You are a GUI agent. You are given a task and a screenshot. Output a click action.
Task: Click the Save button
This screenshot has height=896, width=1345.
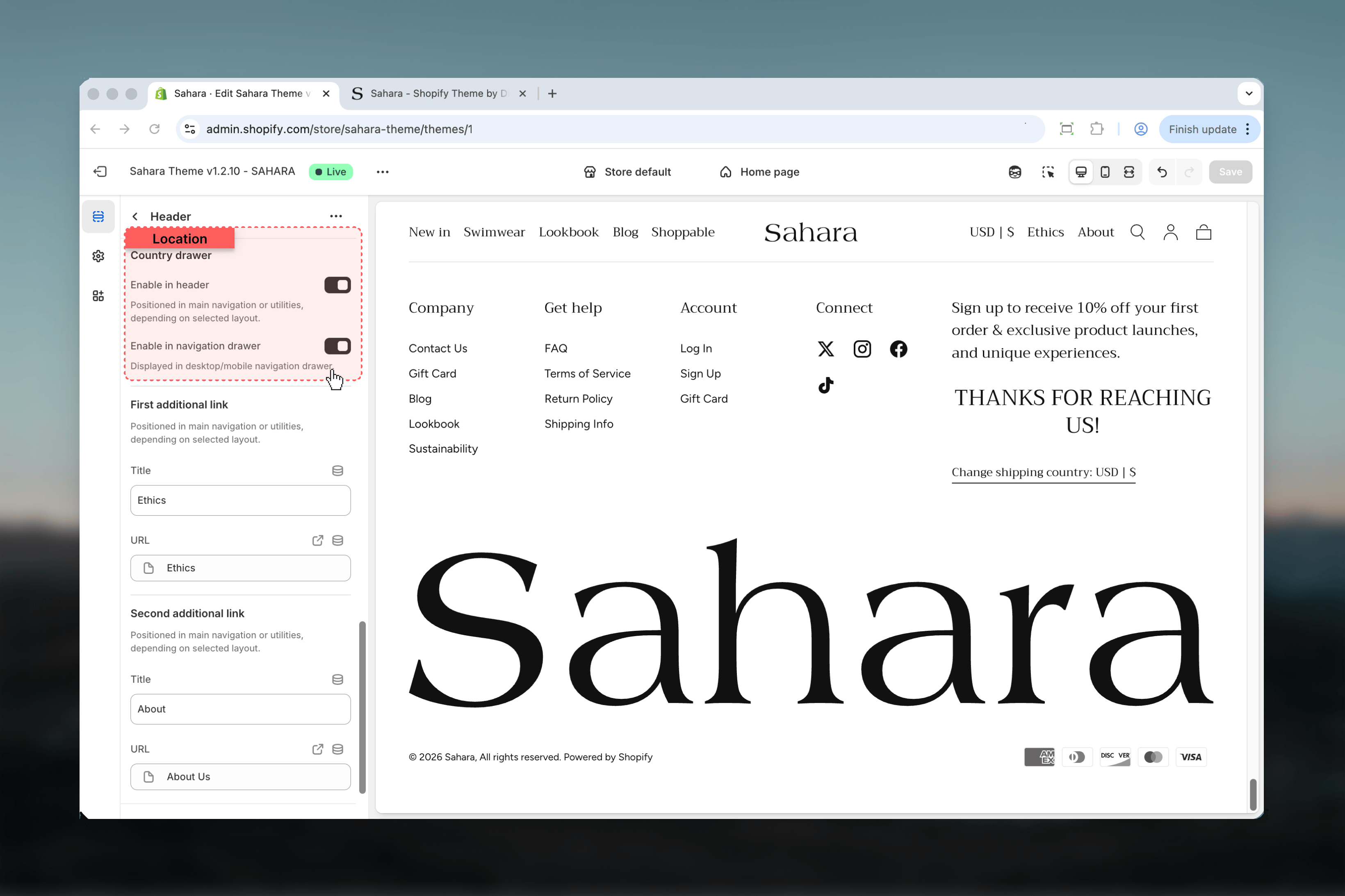1230,172
